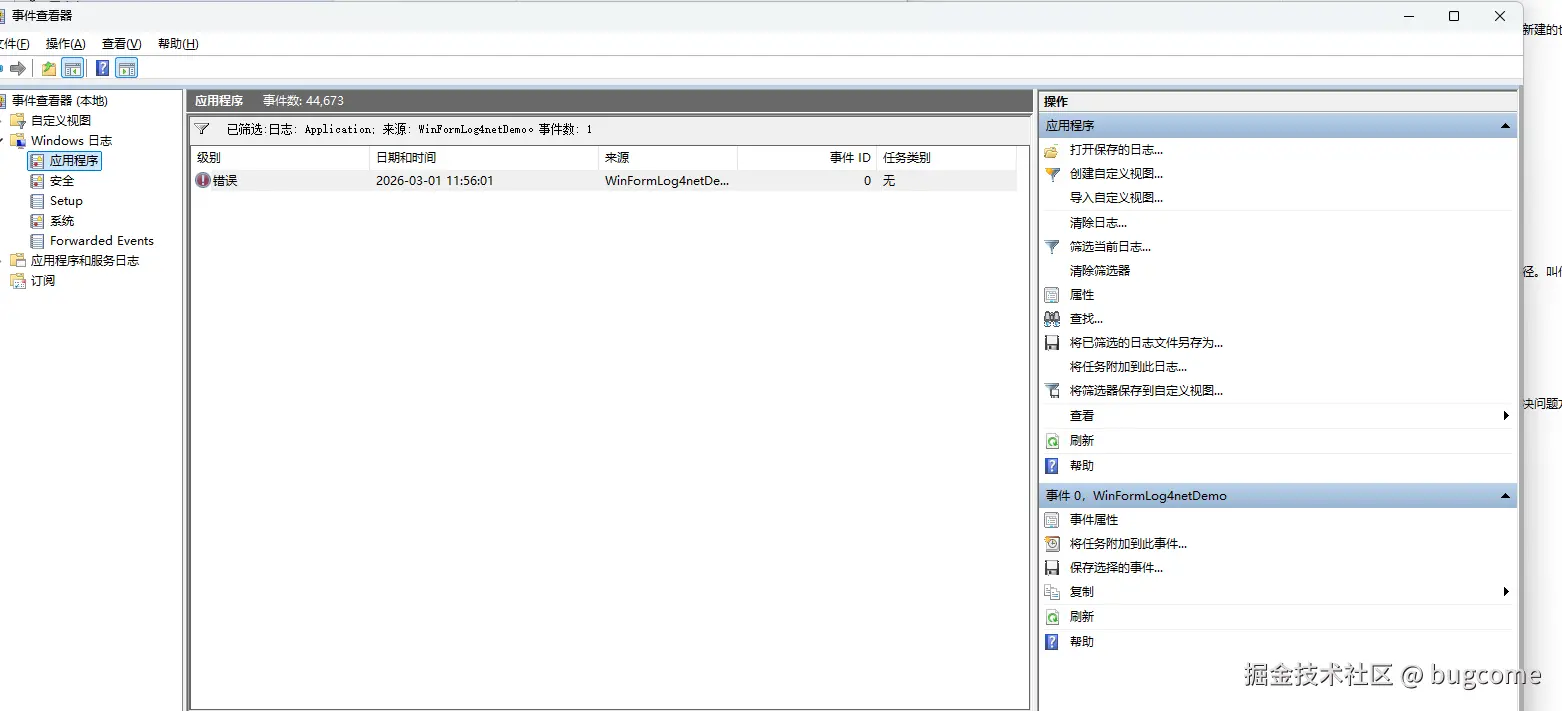Maximize the 事件查看器 window

(x=1454, y=16)
